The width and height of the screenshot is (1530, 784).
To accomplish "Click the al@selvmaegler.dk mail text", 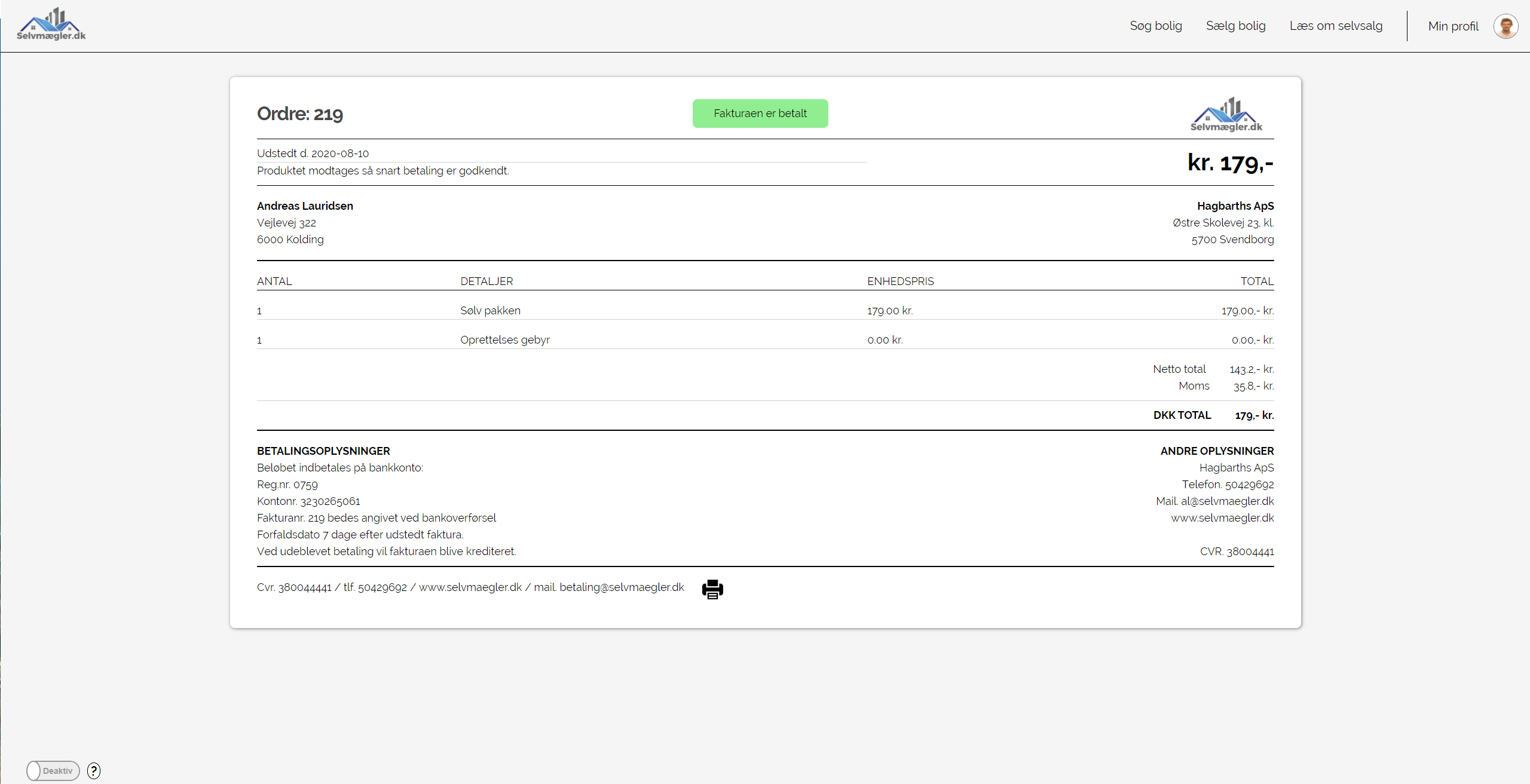I will click(1227, 501).
